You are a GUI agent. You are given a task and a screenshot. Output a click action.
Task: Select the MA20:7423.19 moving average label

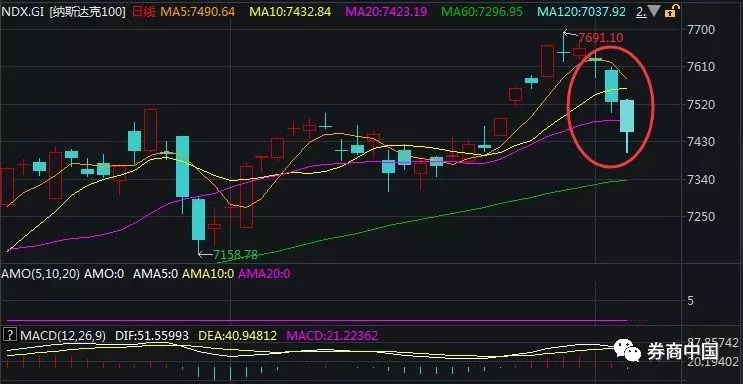386,12
